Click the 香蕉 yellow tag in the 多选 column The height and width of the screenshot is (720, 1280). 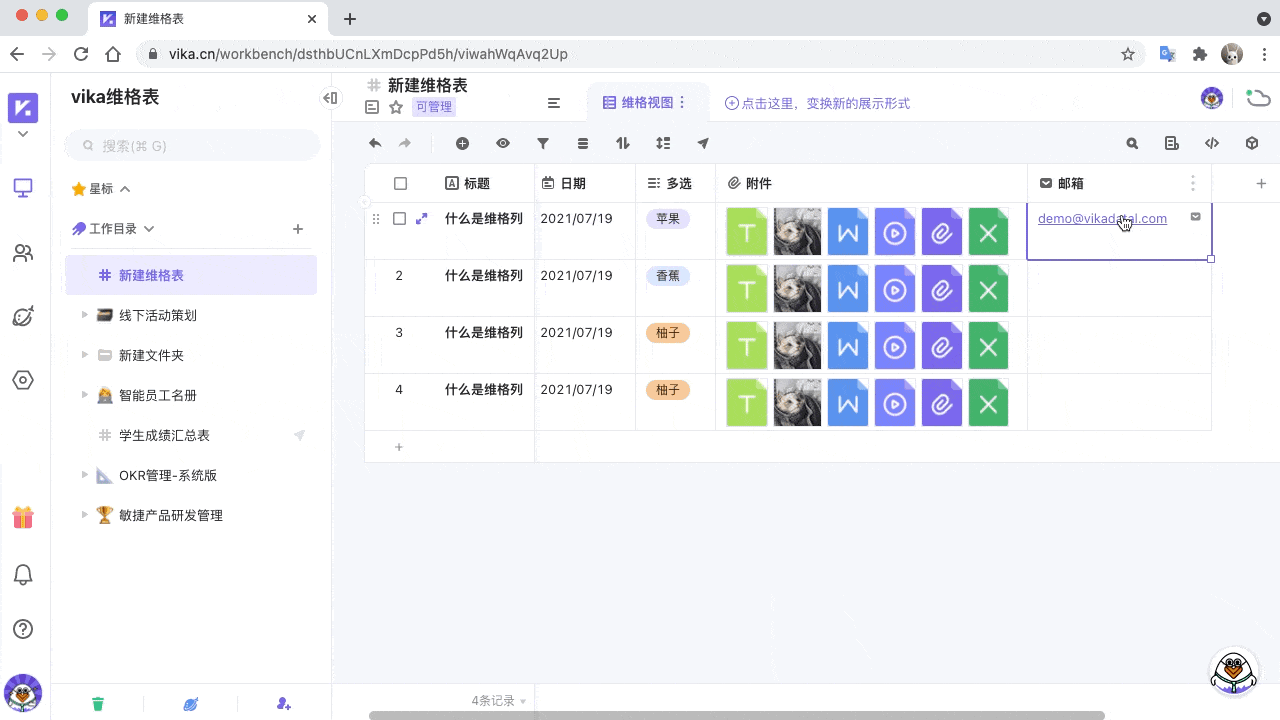[x=667, y=276]
